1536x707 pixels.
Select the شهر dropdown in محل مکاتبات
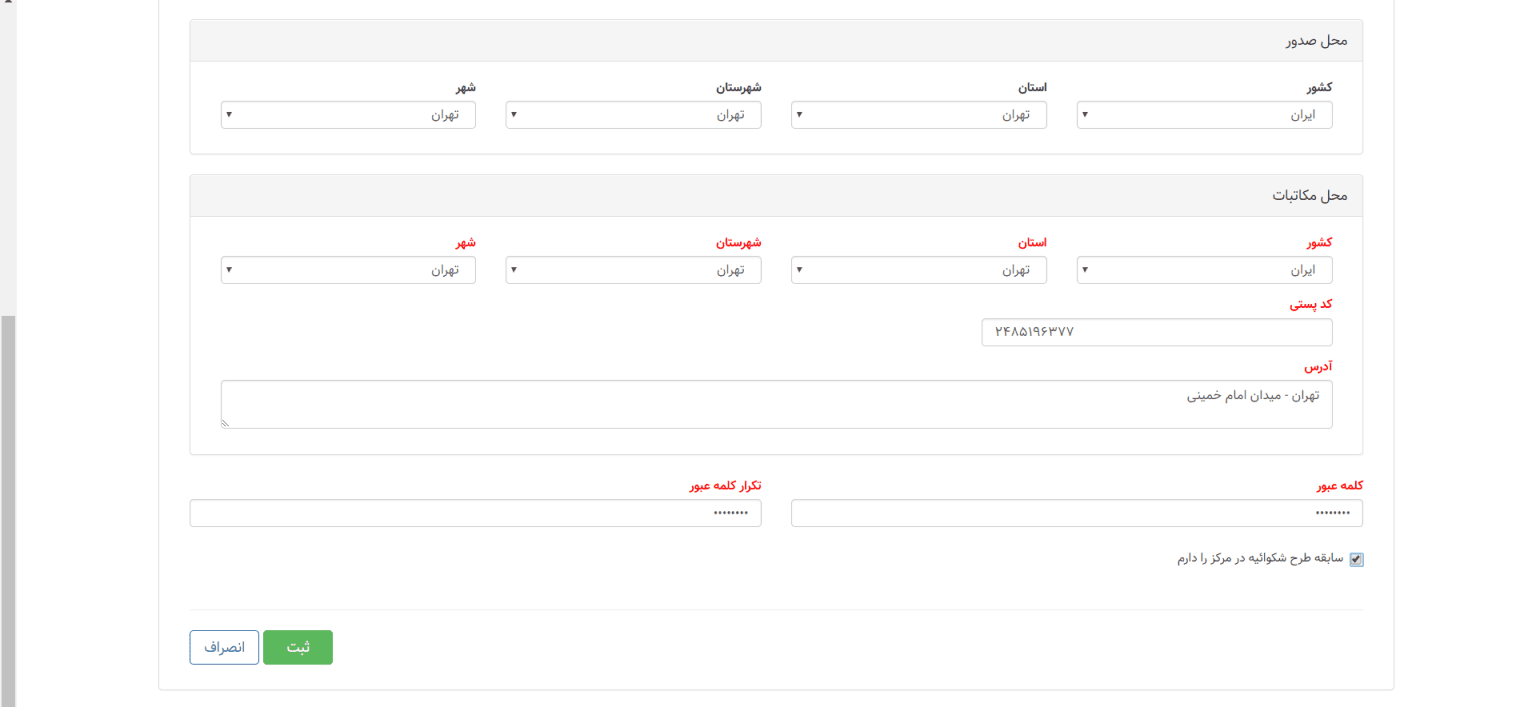pos(348,270)
